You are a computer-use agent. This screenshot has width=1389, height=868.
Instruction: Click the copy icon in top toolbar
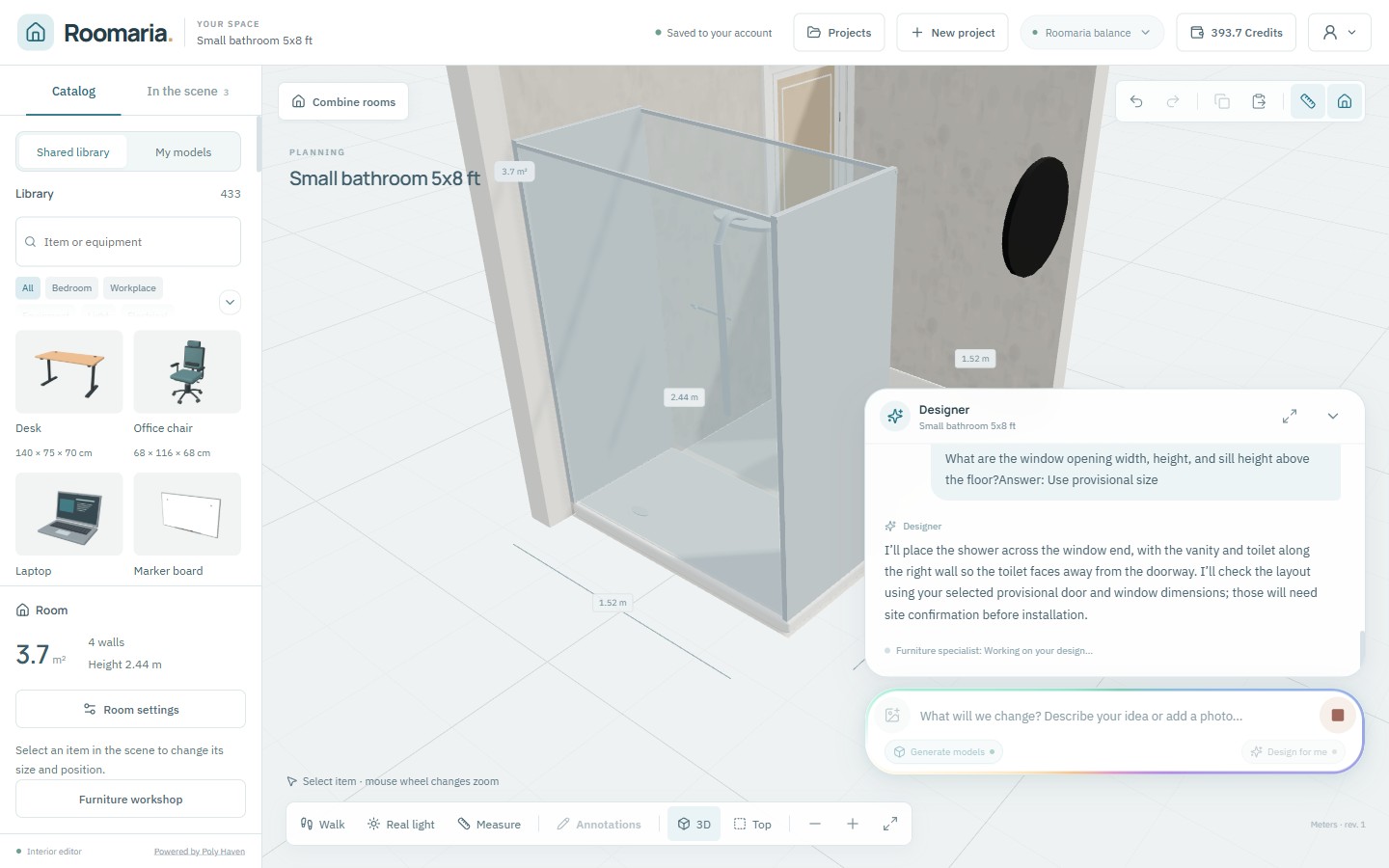coord(1222,101)
